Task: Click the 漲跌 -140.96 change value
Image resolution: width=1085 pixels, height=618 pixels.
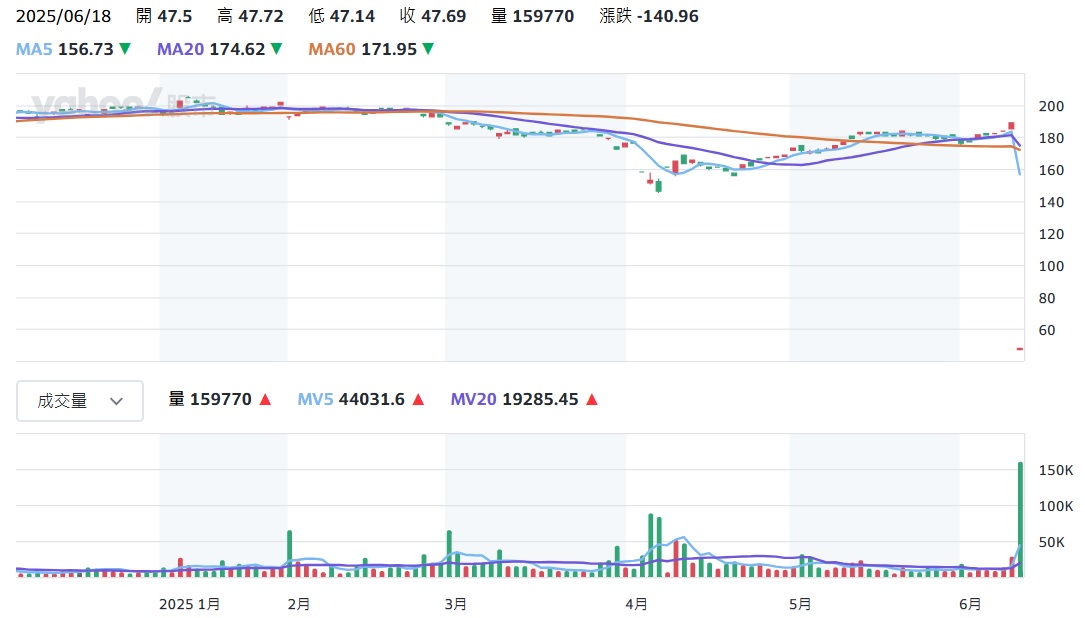Action: tap(649, 16)
